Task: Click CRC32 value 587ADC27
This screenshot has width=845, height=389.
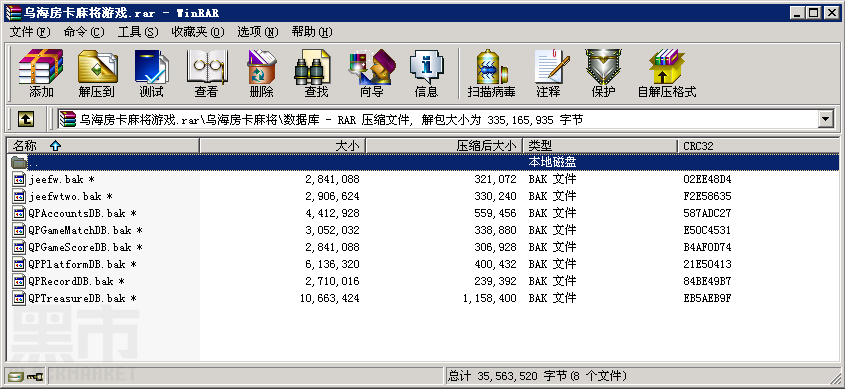Action: pyautogui.click(x=707, y=213)
